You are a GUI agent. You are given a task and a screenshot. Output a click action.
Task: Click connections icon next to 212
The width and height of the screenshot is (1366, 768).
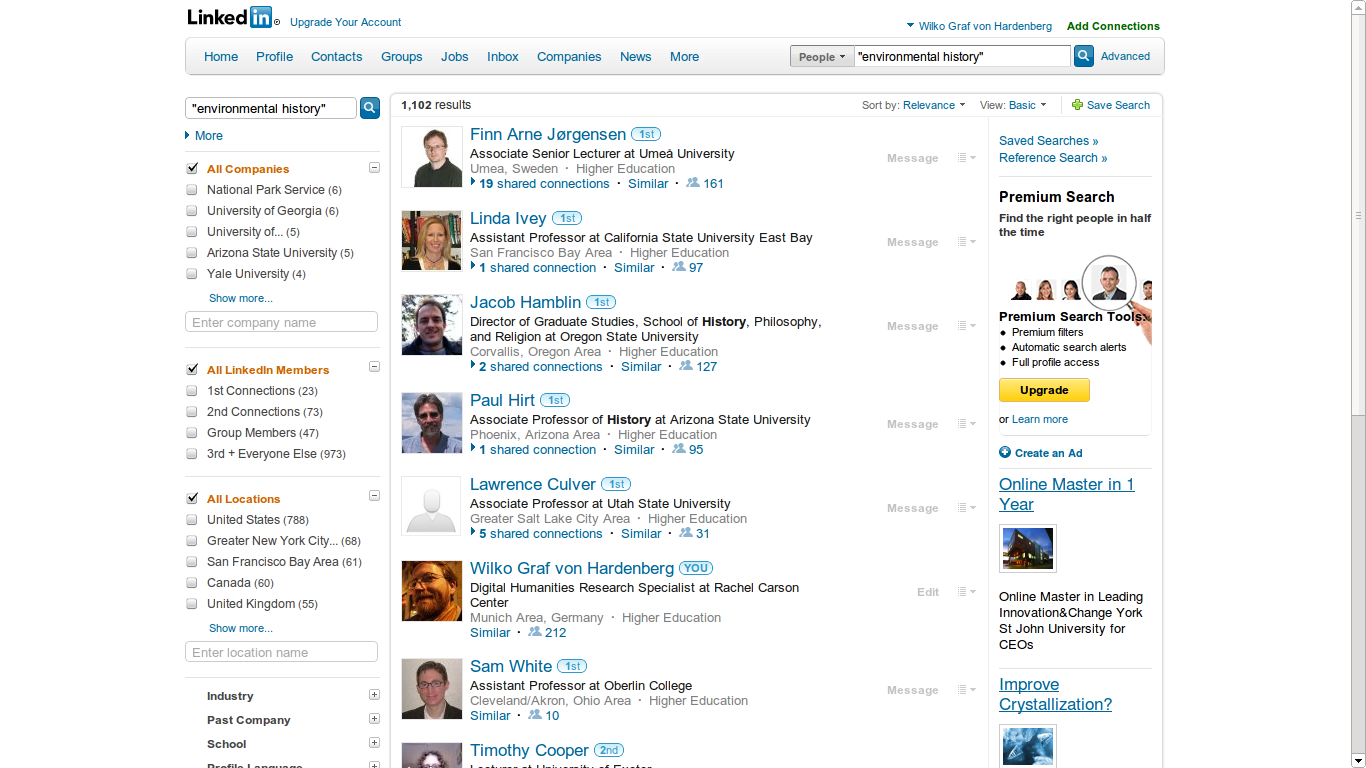point(535,632)
